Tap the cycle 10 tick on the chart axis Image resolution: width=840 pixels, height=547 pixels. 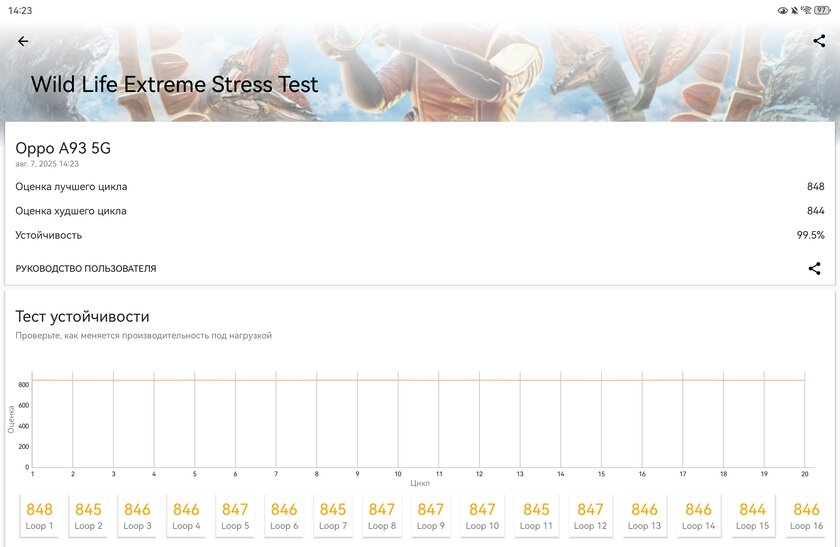(x=398, y=474)
